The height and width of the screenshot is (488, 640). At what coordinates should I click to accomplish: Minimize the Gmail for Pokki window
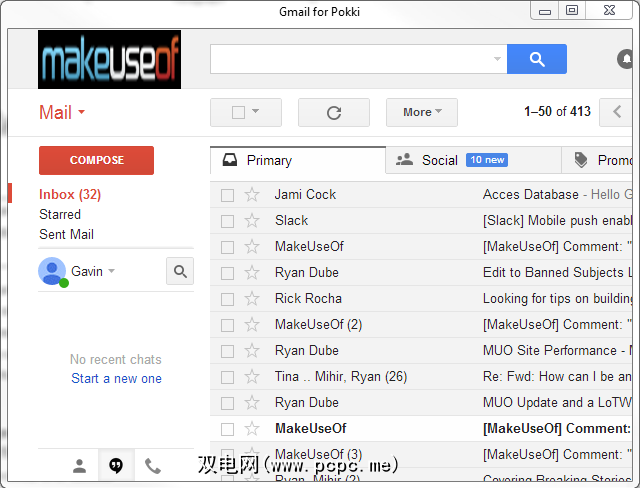click(x=545, y=11)
